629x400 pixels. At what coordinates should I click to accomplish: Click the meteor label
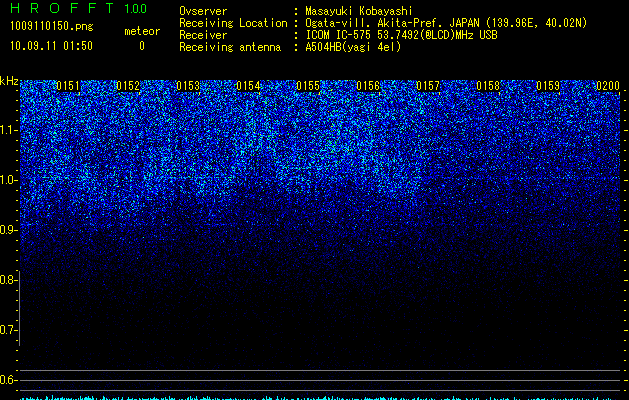coord(142,31)
